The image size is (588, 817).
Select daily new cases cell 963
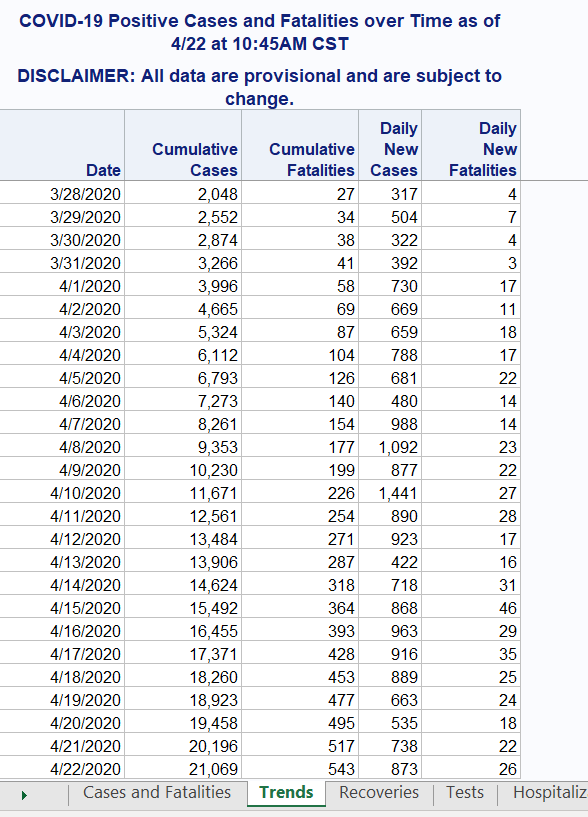coord(390,630)
